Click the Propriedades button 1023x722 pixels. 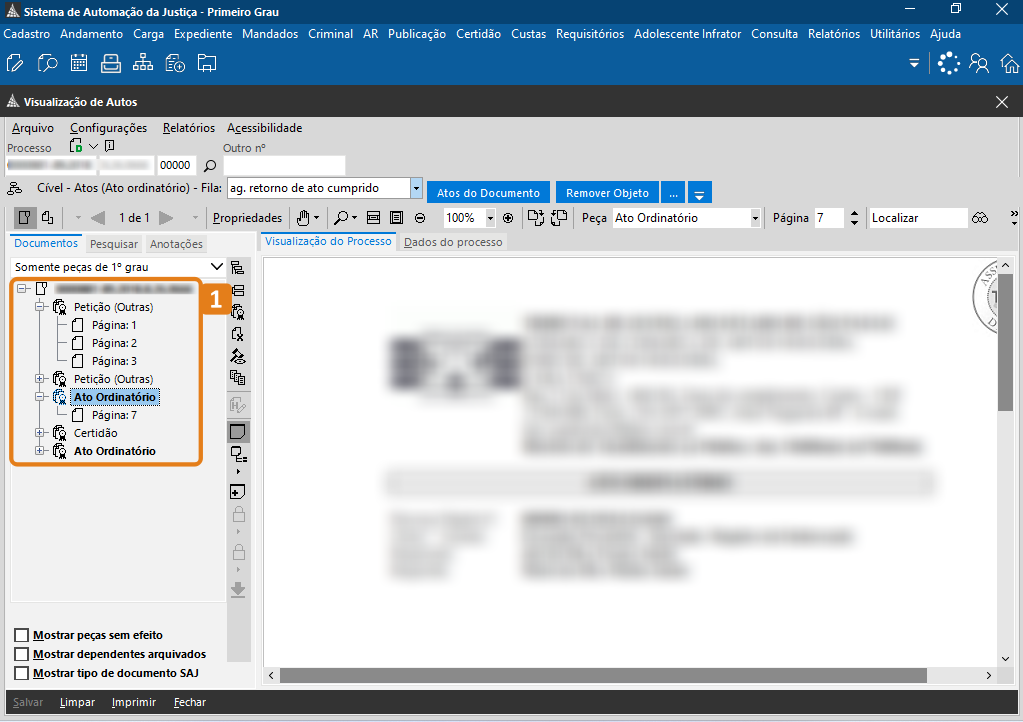[x=247, y=218]
